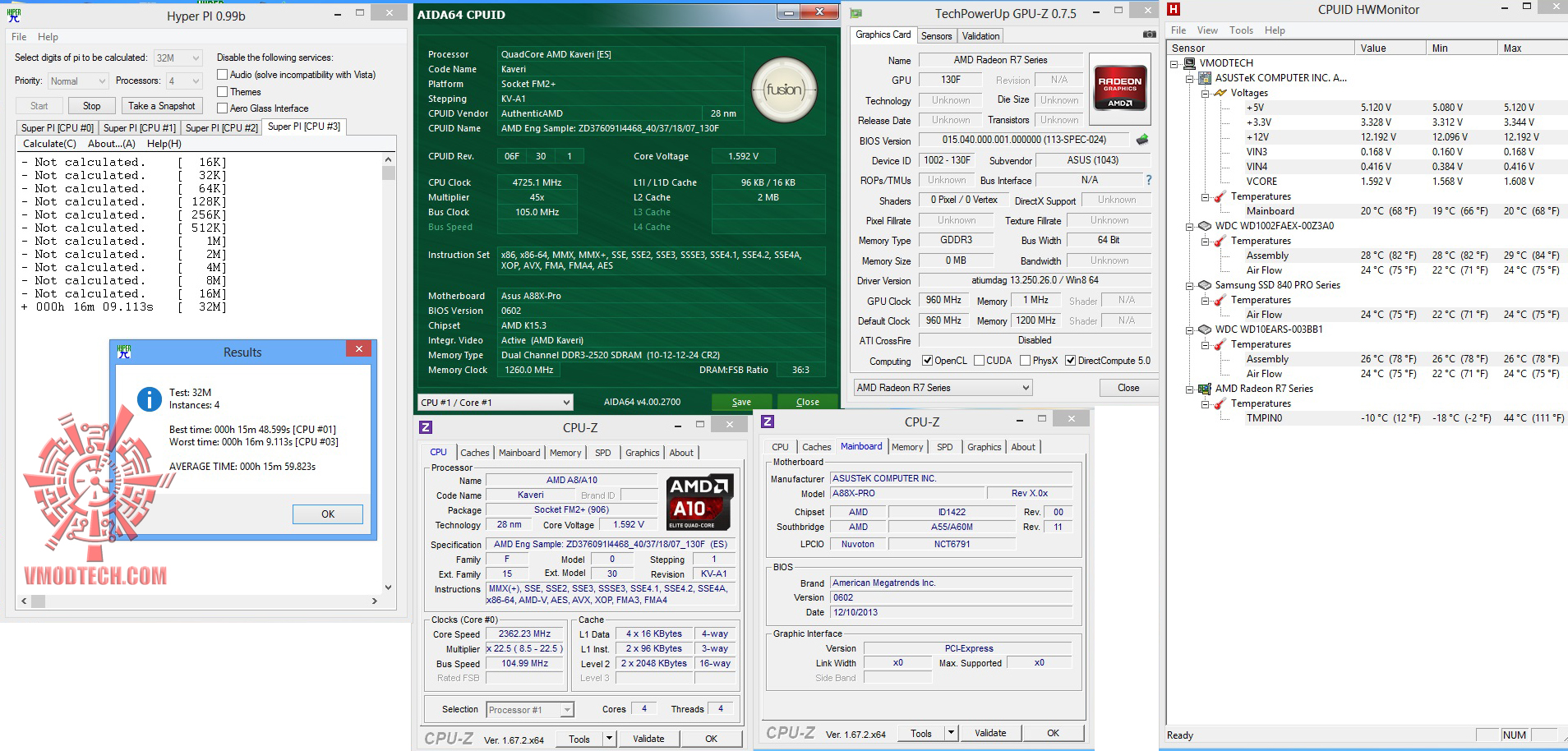Click the BIOS version save chip icon in GPU-Z
This screenshot has height=751, width=1568.
1141,140
